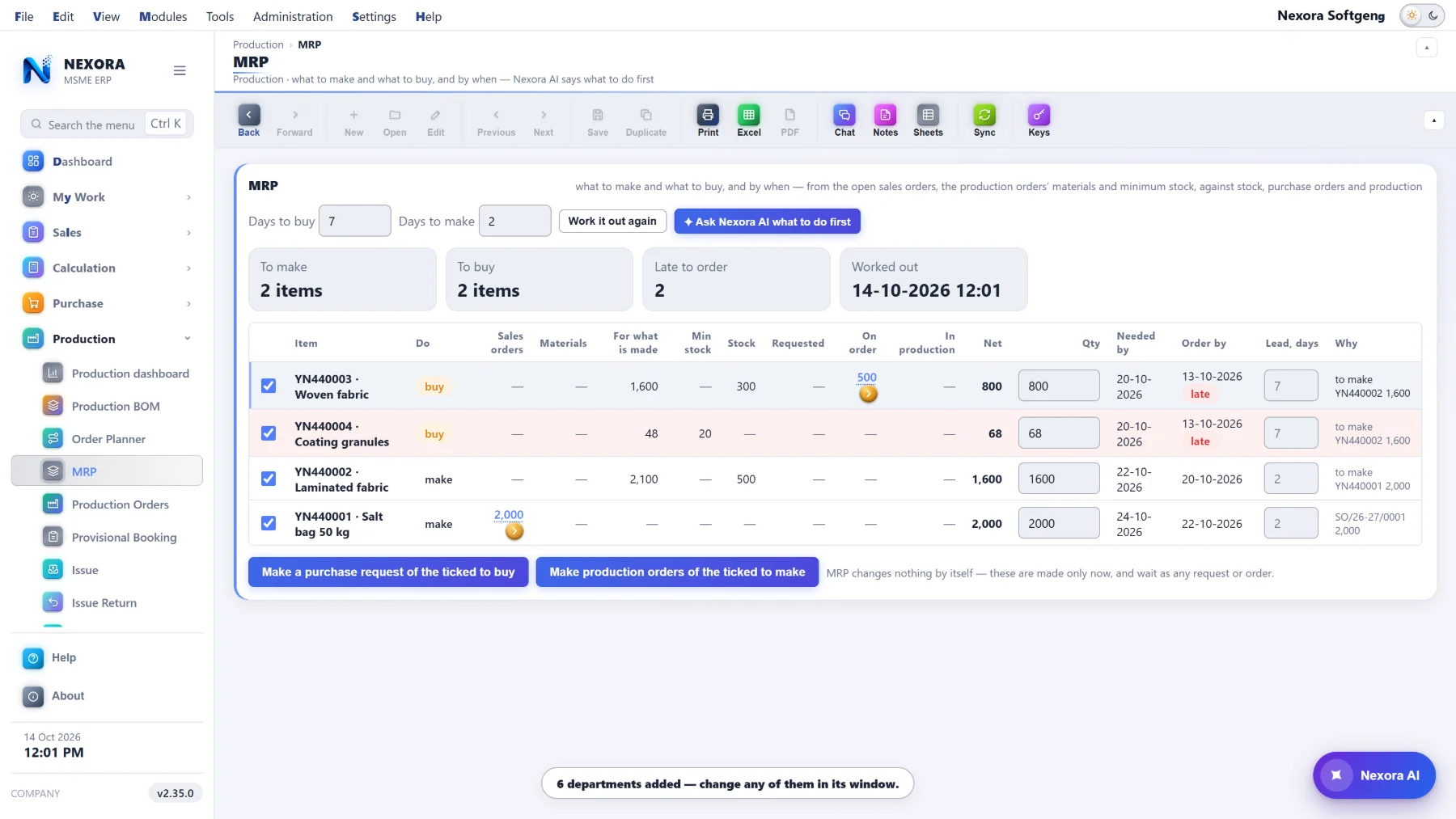This screenshot has height=819, width=1456.
Task: Collapse the sidebar with hamburger icon
Action: 180,71
